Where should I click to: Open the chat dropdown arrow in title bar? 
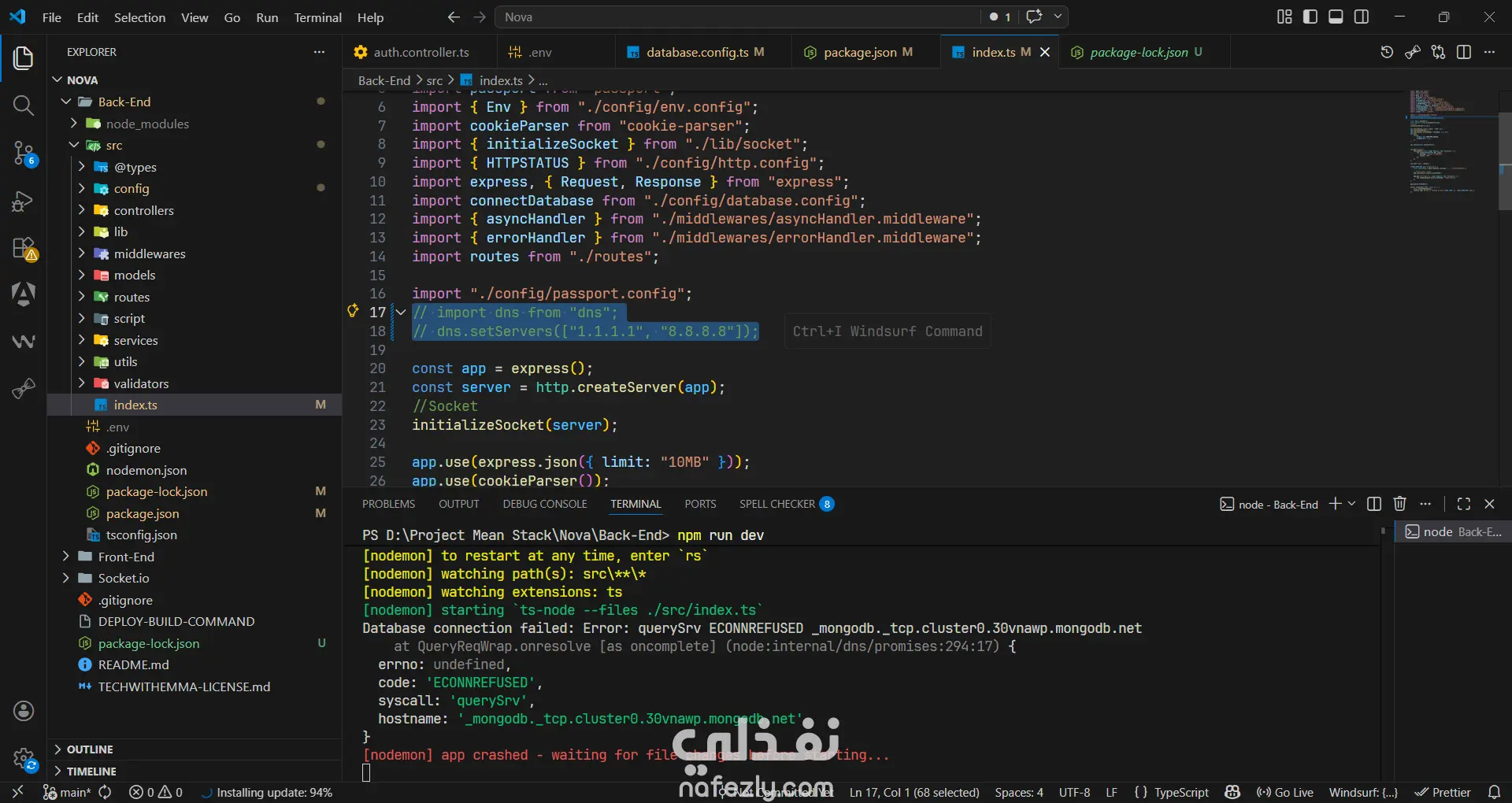[1058, 16]
